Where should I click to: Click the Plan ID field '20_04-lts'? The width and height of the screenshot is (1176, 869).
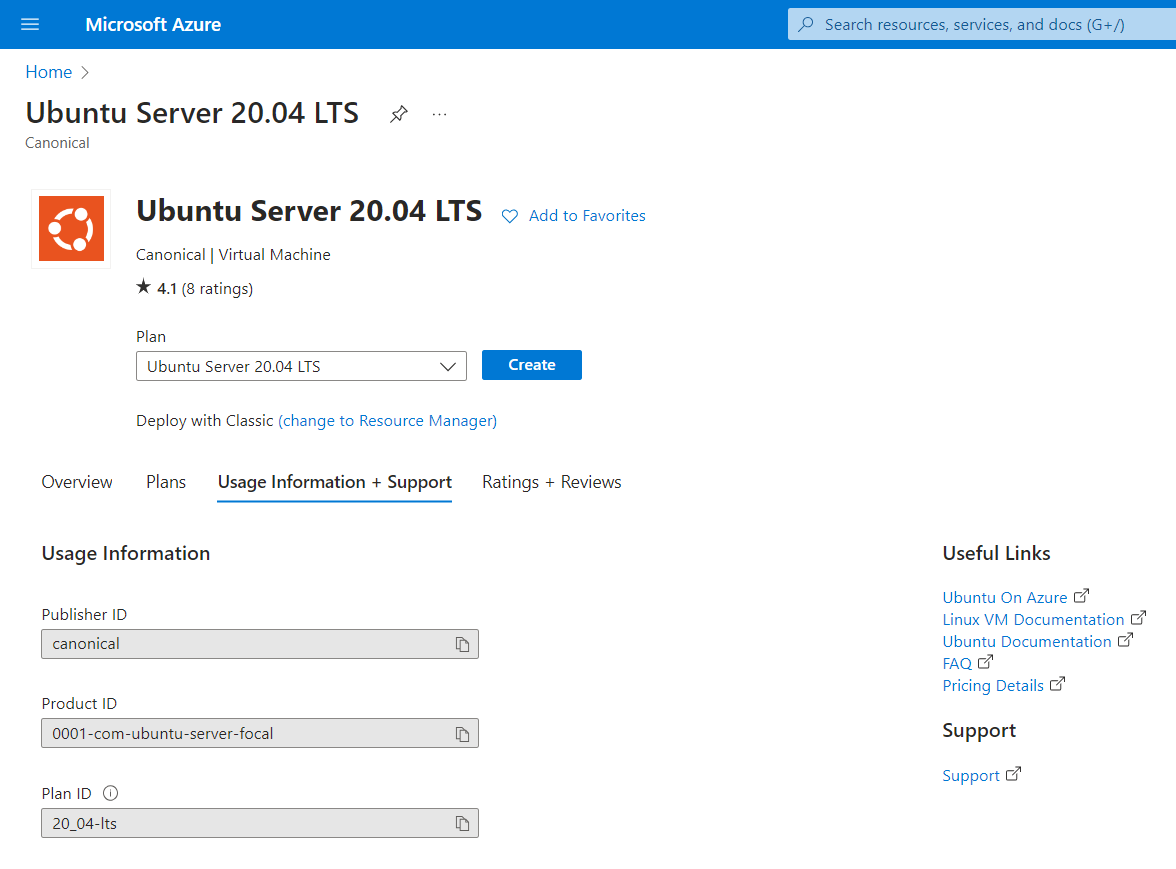(x=260, y=823)
